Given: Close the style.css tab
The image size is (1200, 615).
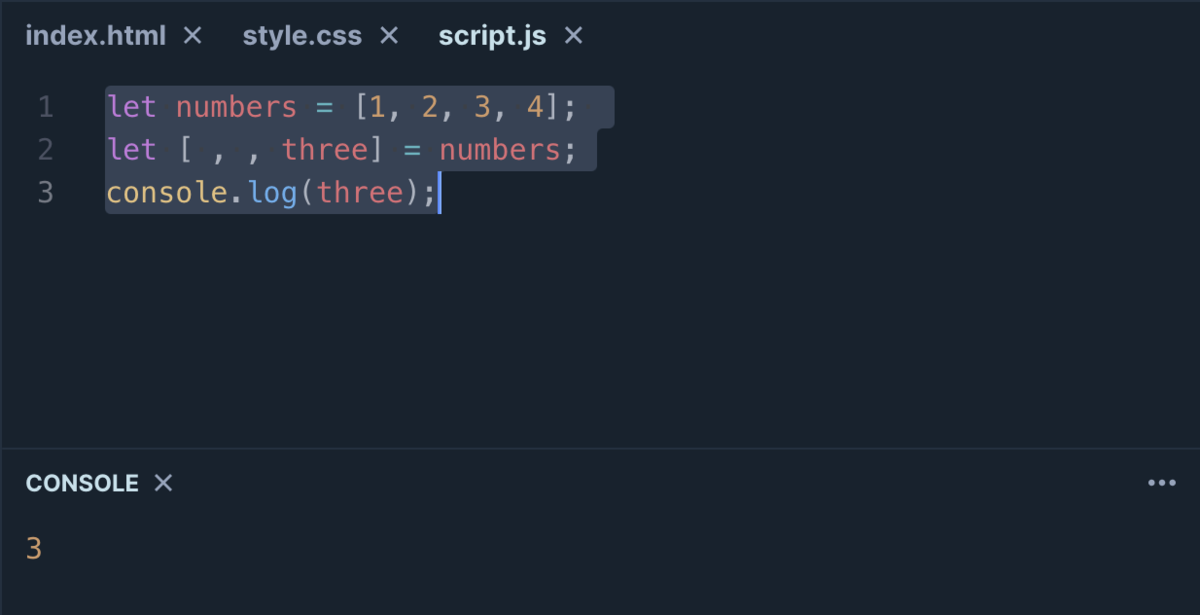Looking at the screenshot, I should tap(387, 35).
